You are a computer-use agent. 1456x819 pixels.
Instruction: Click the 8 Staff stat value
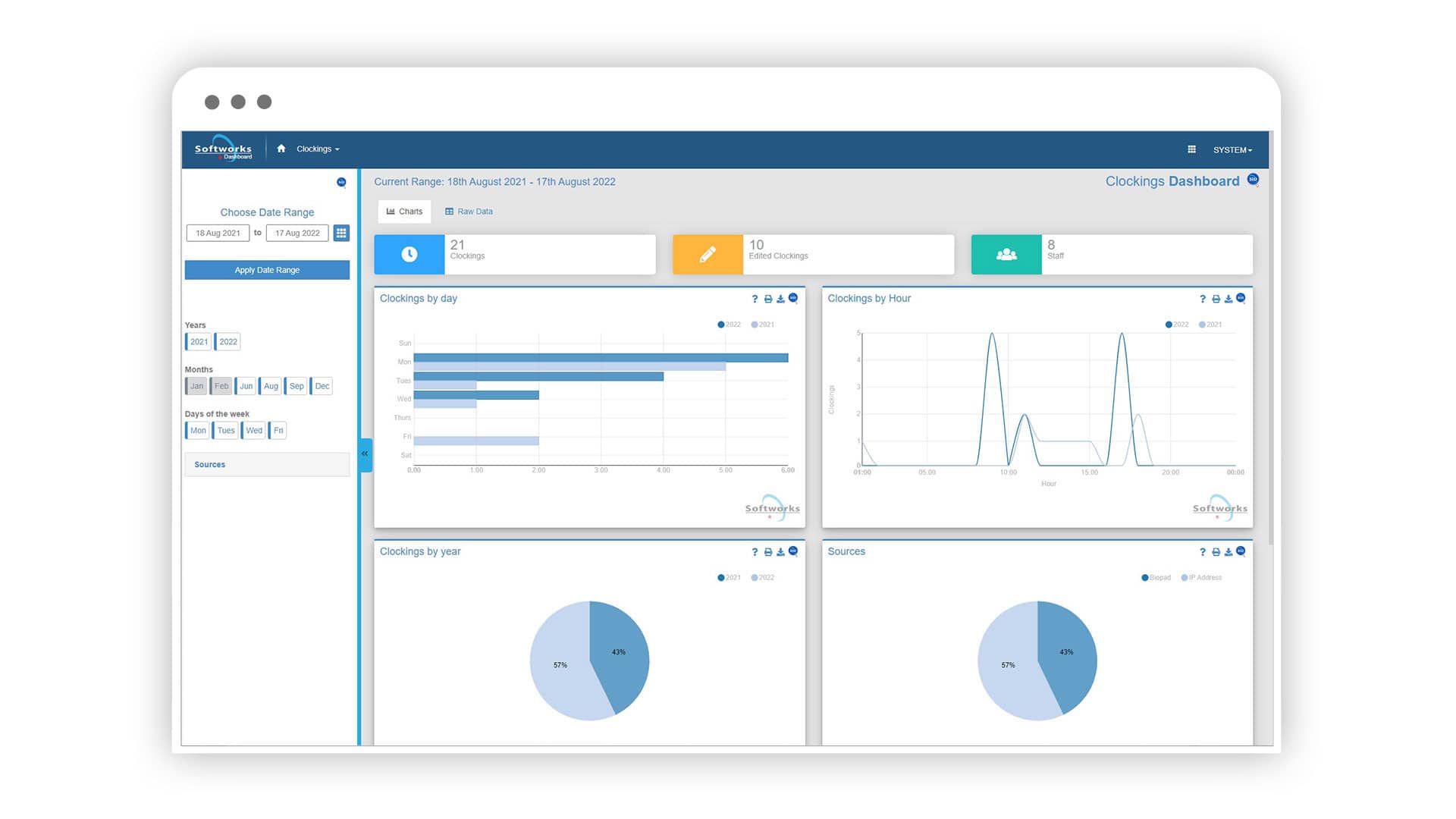[x=1051, y=245]
